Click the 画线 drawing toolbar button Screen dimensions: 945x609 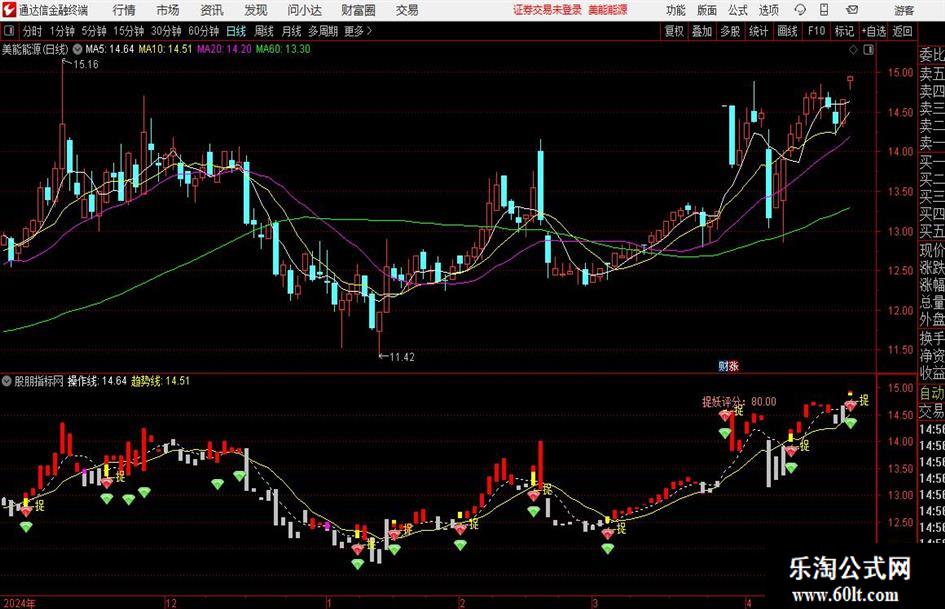[x=787, y=31]
